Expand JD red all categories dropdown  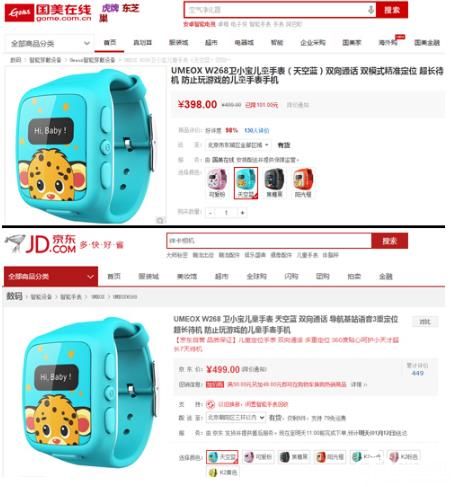pos(51,276)
